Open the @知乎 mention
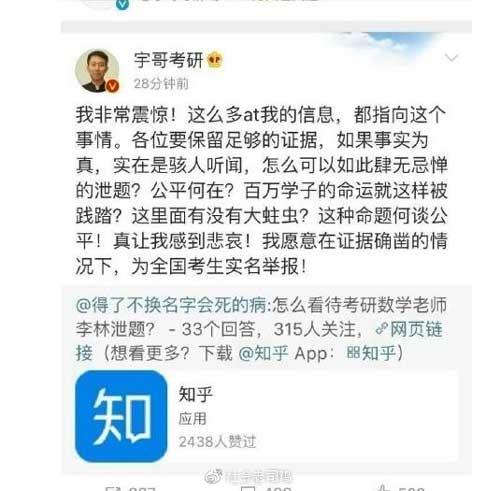Image resolution: width=500 pixels, height=491 pixels. coord(263,353)
